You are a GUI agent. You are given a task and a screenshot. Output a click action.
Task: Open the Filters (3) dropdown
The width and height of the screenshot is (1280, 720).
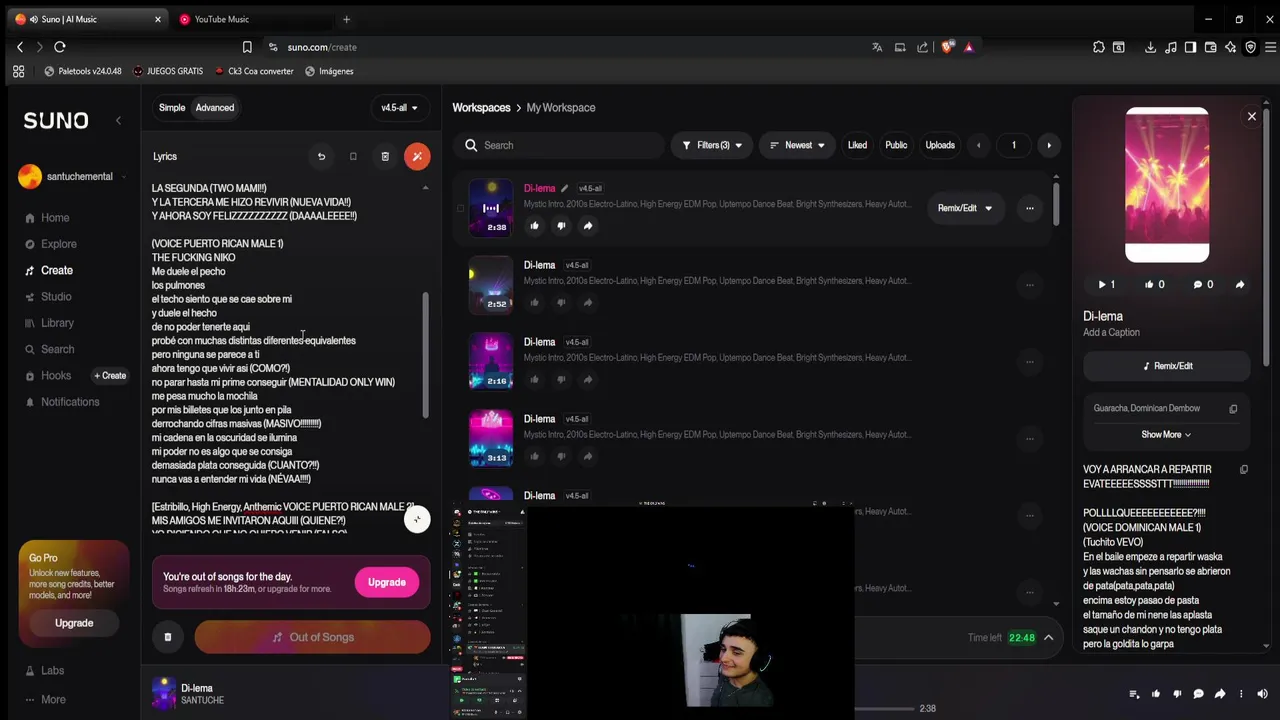tap(712, 145)
